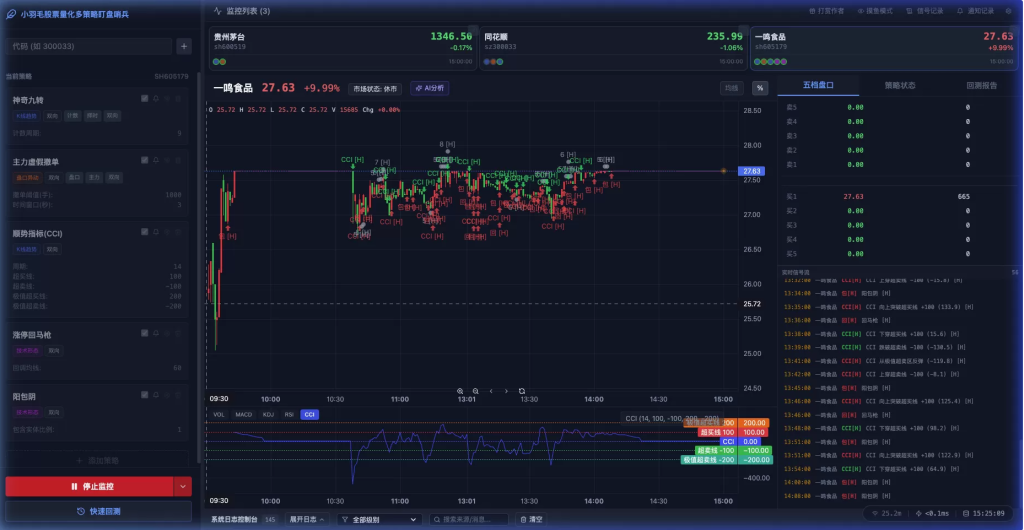
Task: Click the feather app logo icon
Action: pos(11,13)
